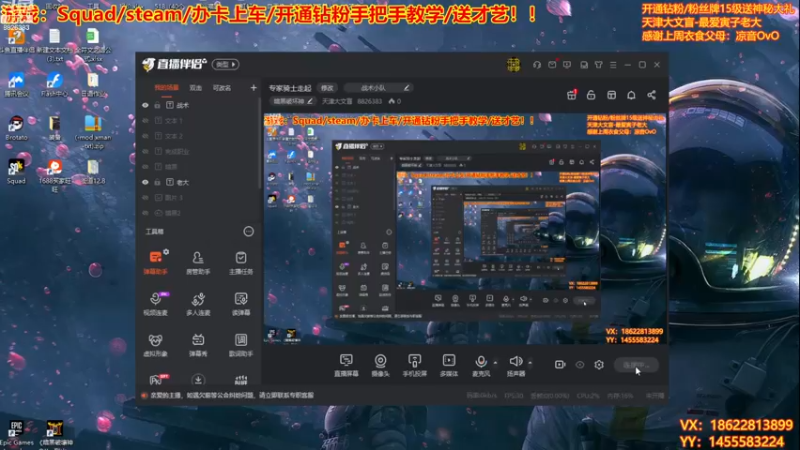Open Epic Games desktop shortcut
Screen dimensions: 800x450
16,433
